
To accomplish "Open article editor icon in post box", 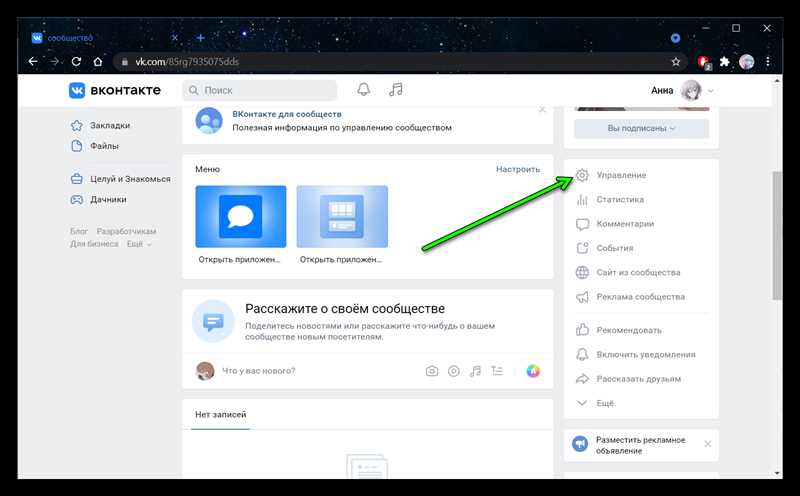I will [x=497, y=371].
